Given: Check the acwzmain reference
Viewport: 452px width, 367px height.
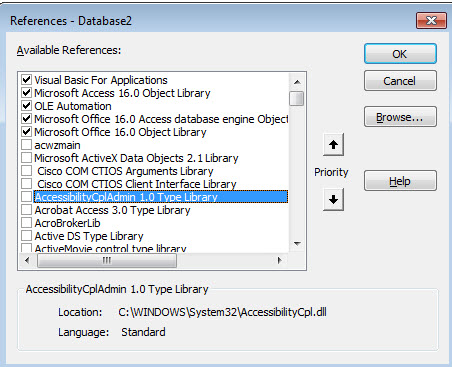Looking at the screenshot, I should (26, 145).
